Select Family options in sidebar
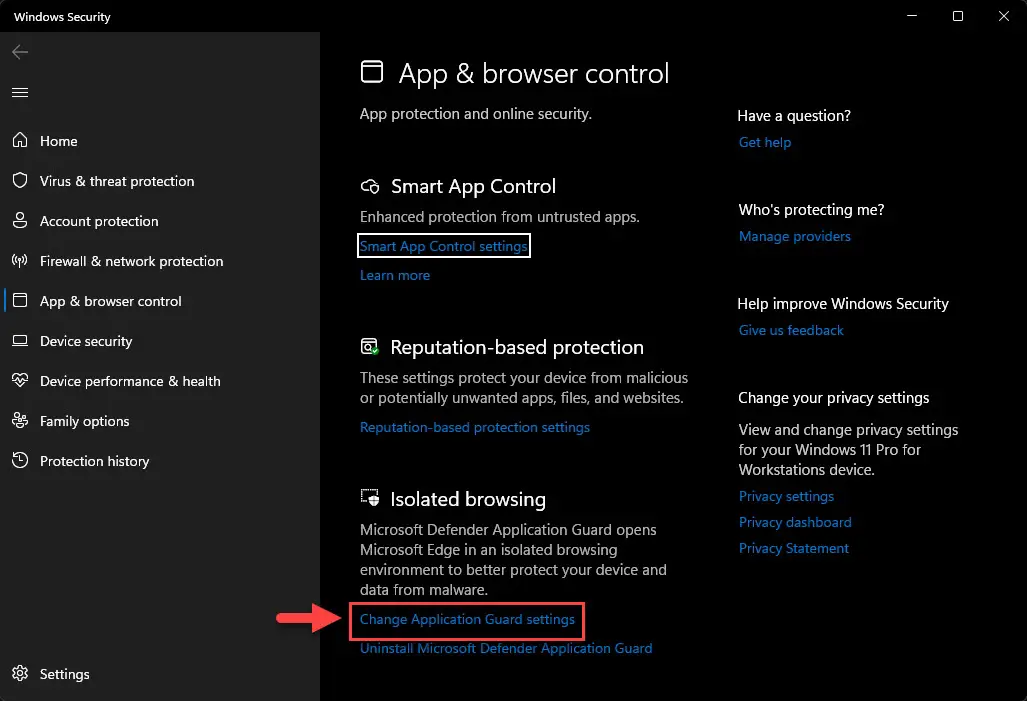 (84, 421)
